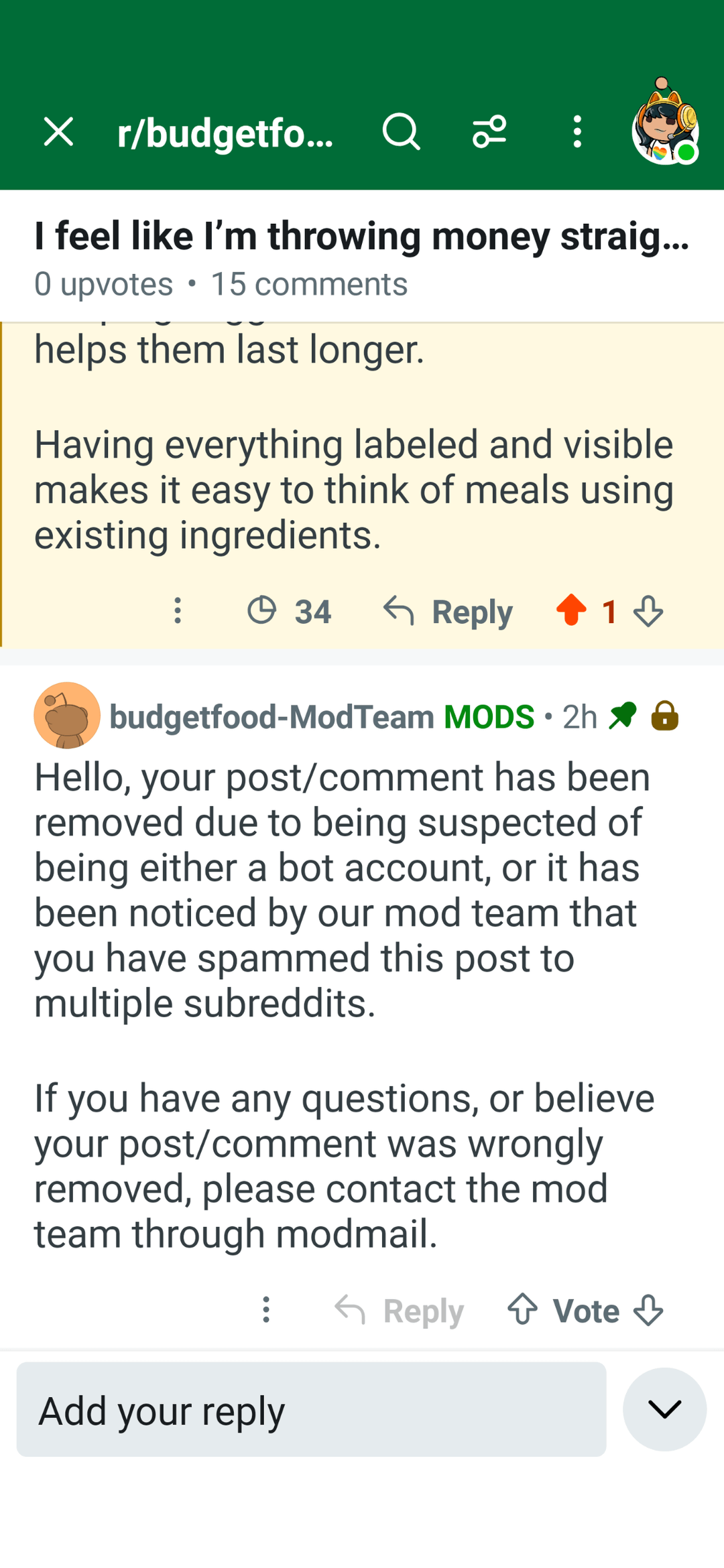The height and width of the screenshot is (1568, 724).
Task: Open comment sort filter options
Action: [x=489, y=131]
